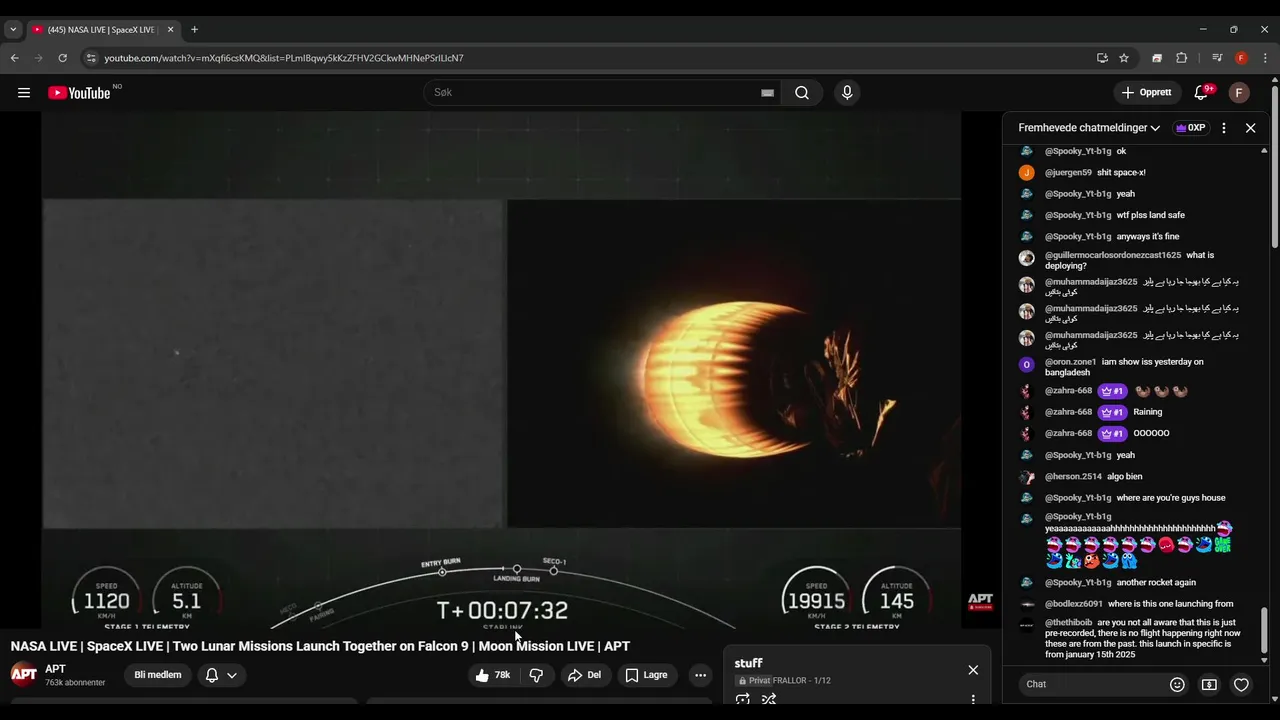
Task: Open the stuff playlist title
Action: (x=749, y=663)
